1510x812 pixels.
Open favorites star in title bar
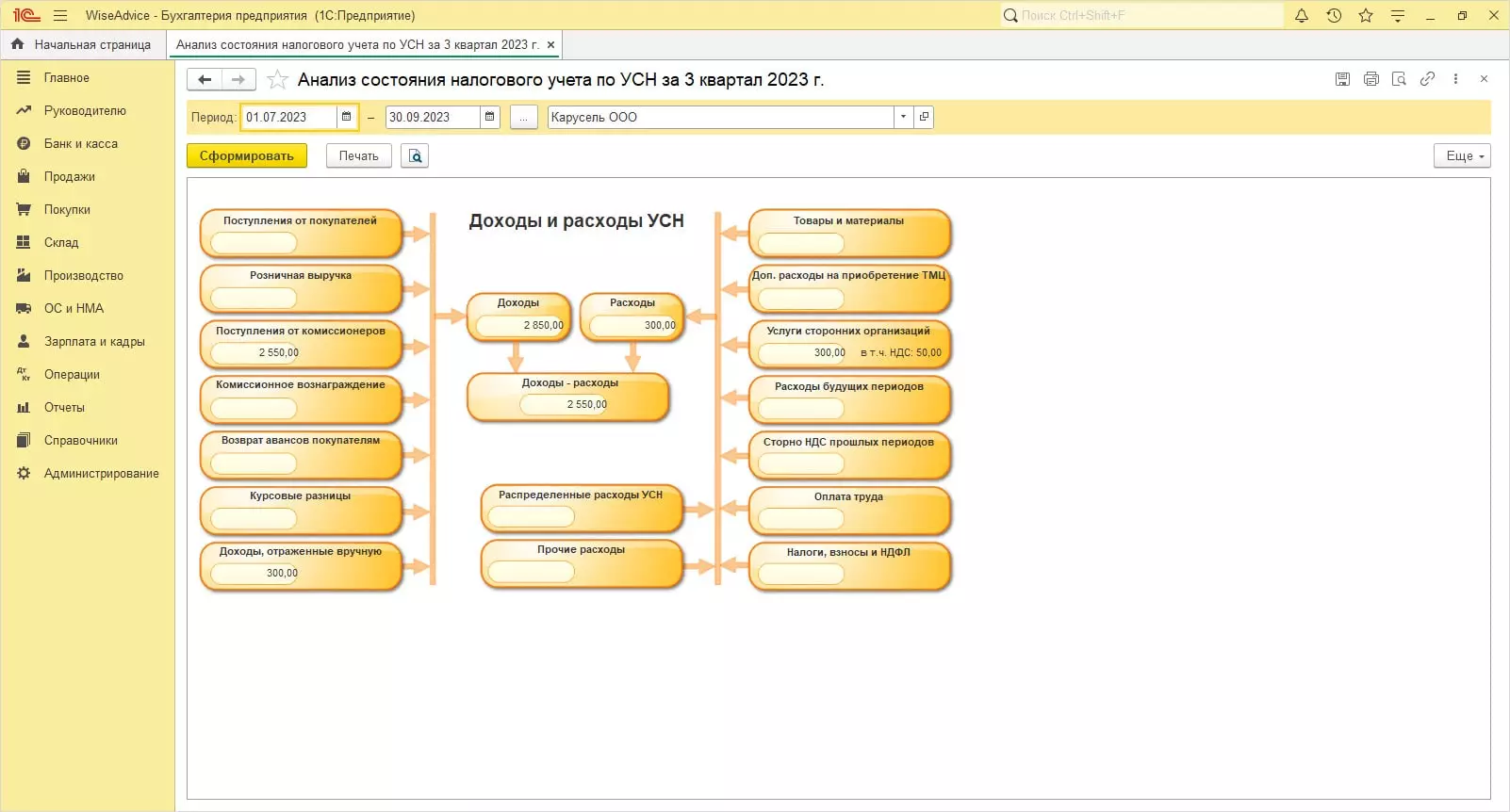(1366, 15)
